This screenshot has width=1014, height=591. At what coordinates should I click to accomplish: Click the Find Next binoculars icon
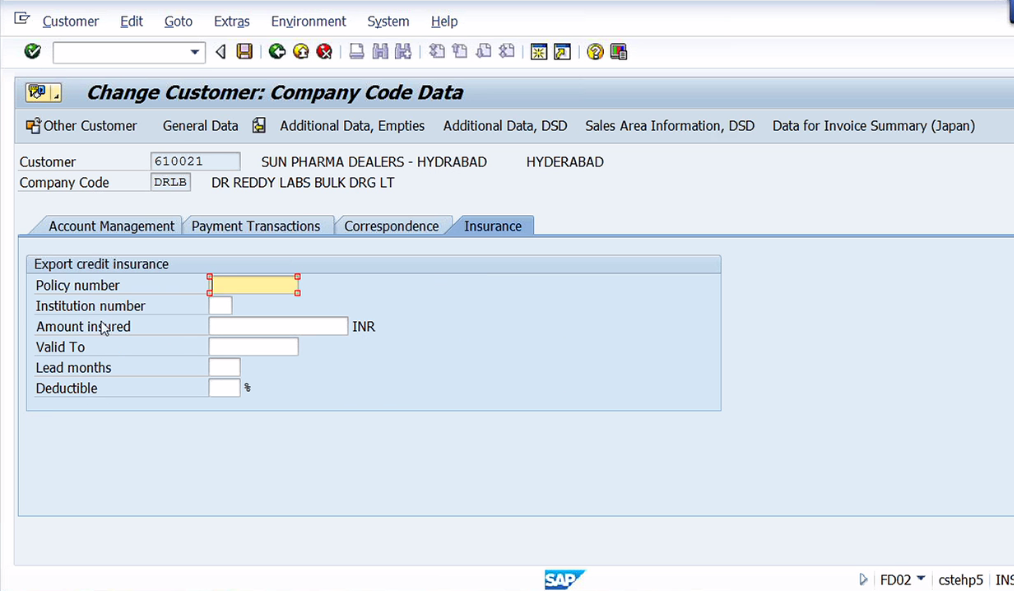[x=404, y=52]
